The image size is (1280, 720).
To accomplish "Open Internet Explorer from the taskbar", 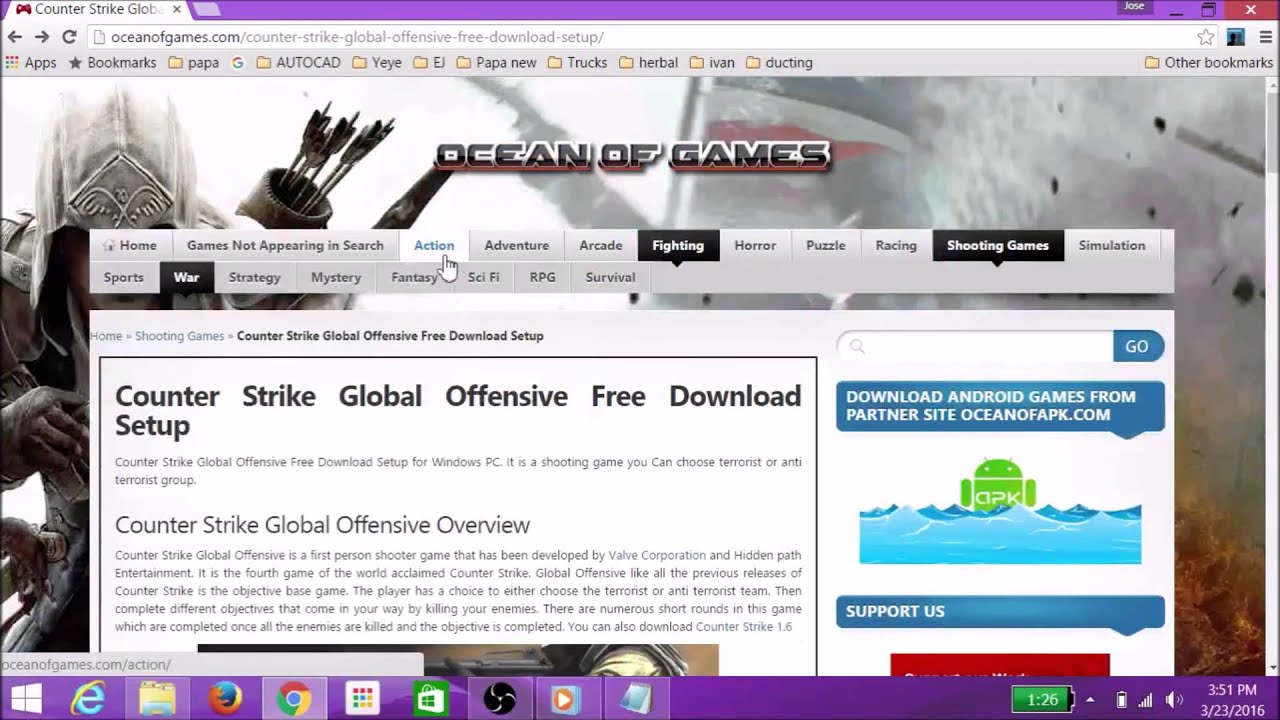I will pos(88,698).
